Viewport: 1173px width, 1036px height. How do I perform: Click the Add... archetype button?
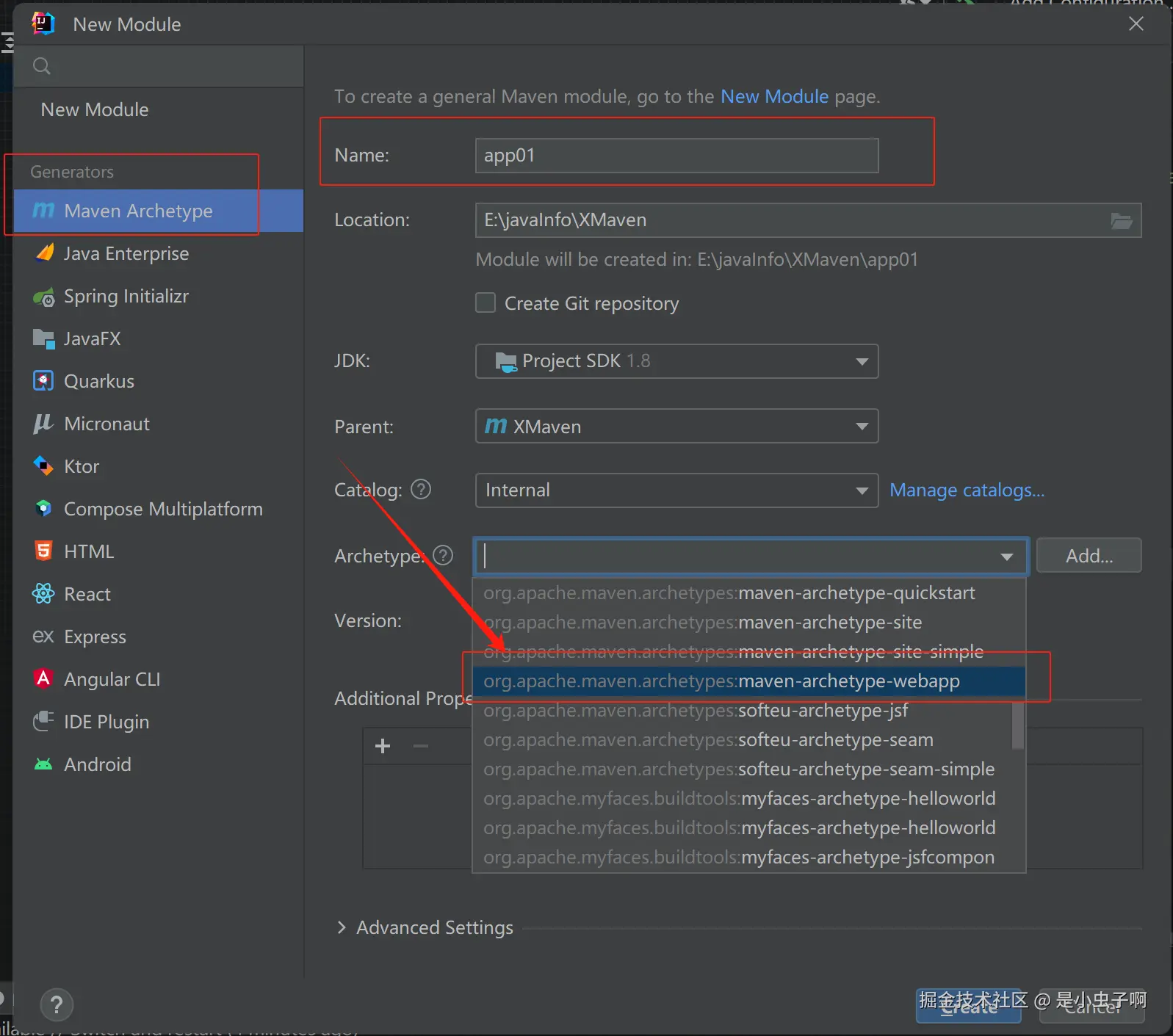pos(1089,556)
